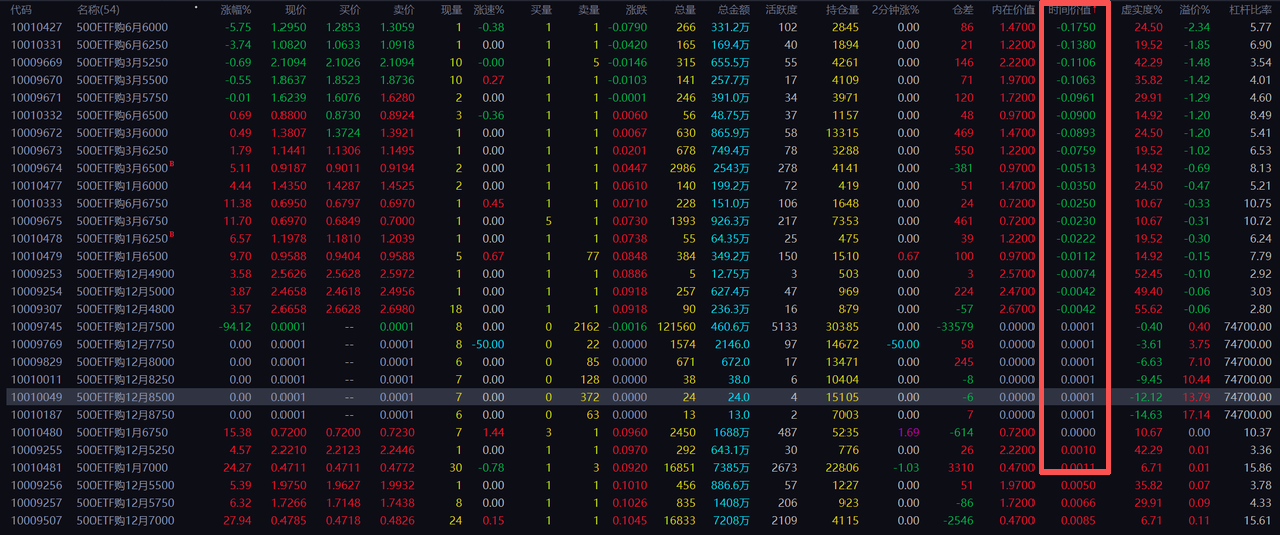Sort by 虚实度% column header
This screenshot has height=535, width=1280.
click(1141, 9)
